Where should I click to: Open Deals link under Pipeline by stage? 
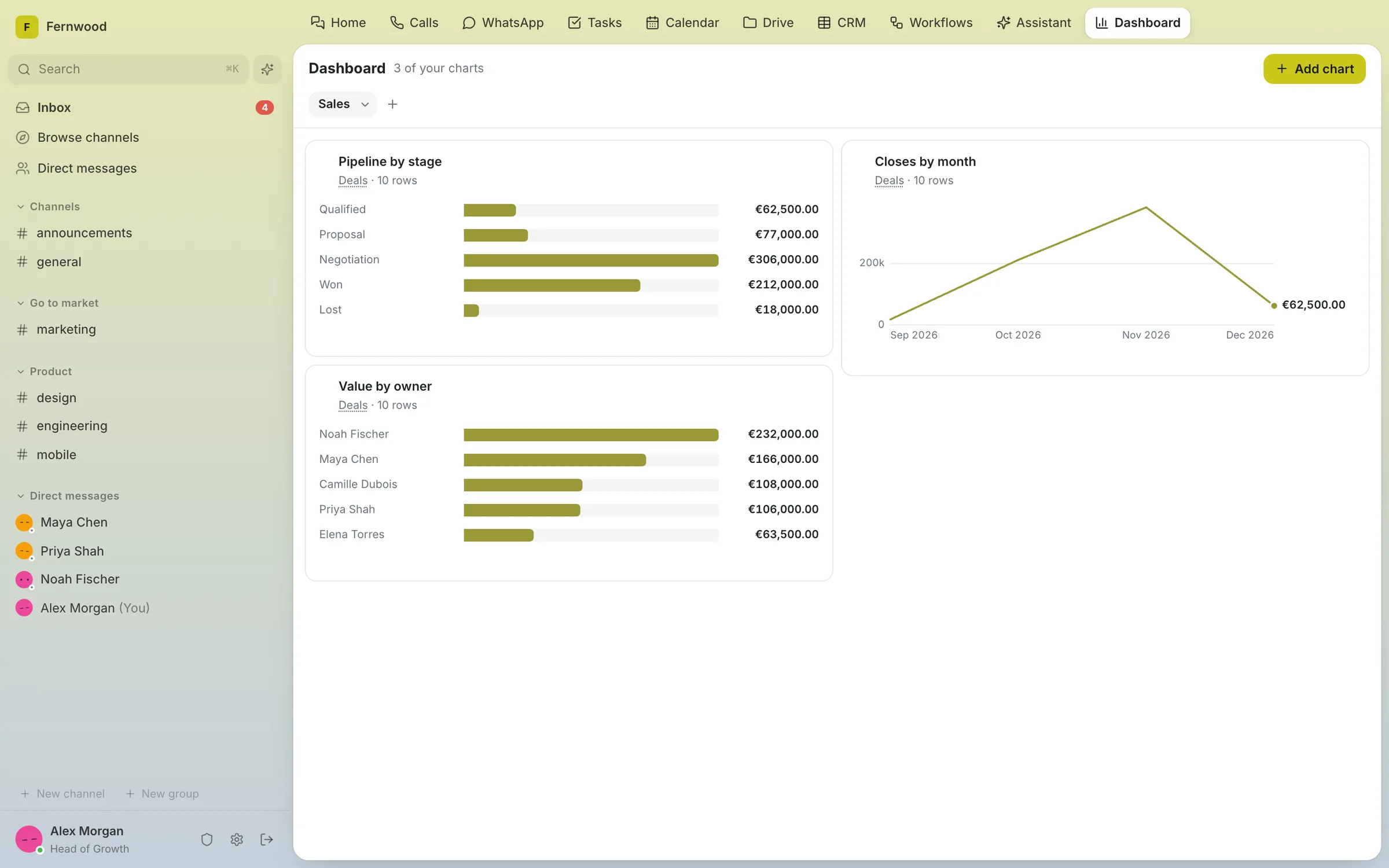tap(353, 181)
